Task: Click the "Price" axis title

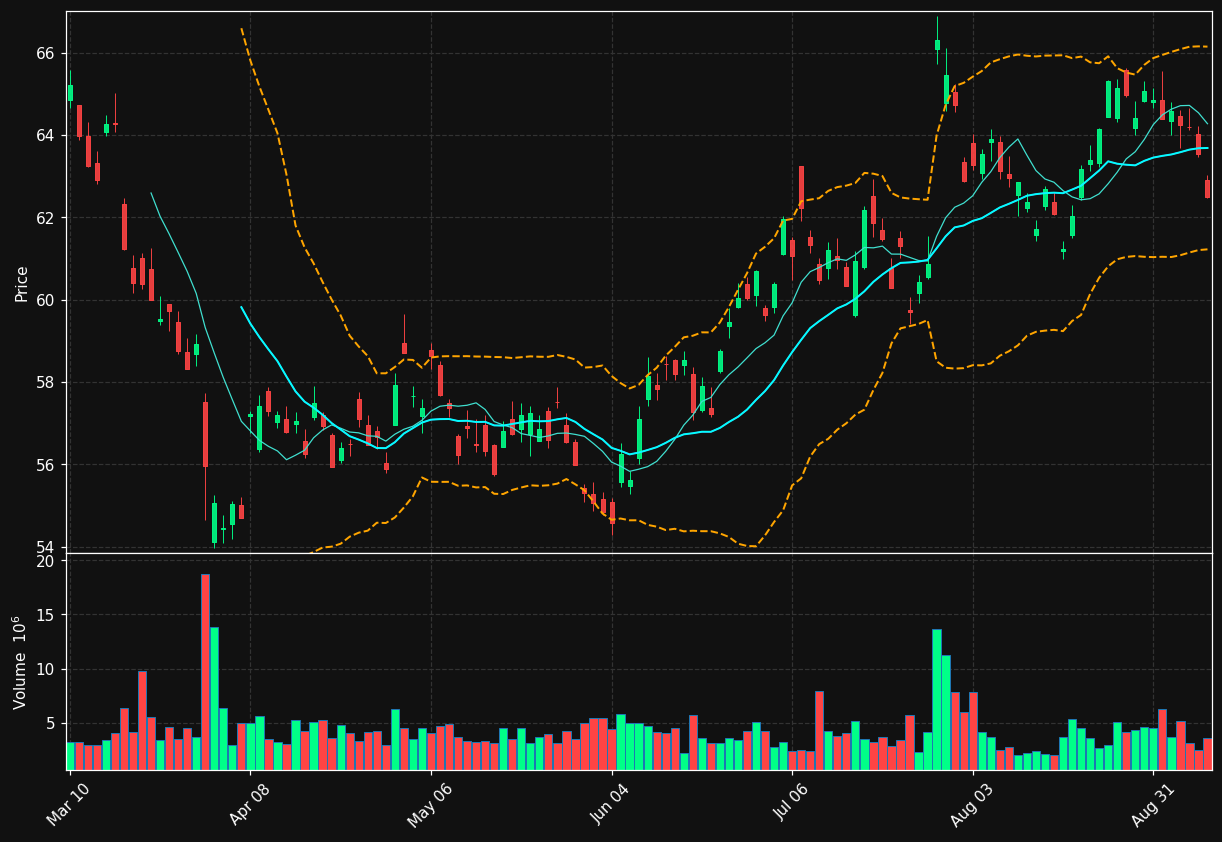Action: pyautogui.click(x=21, y=284)
